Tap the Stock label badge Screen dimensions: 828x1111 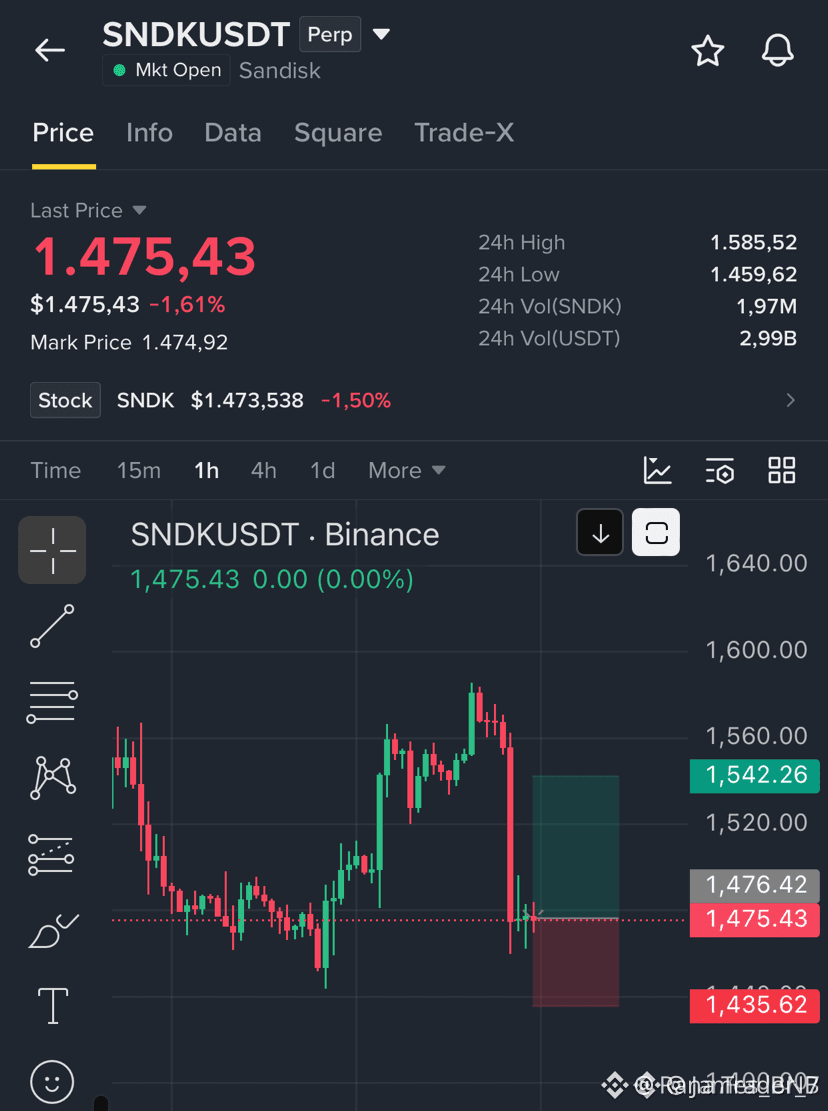(65, 400)
